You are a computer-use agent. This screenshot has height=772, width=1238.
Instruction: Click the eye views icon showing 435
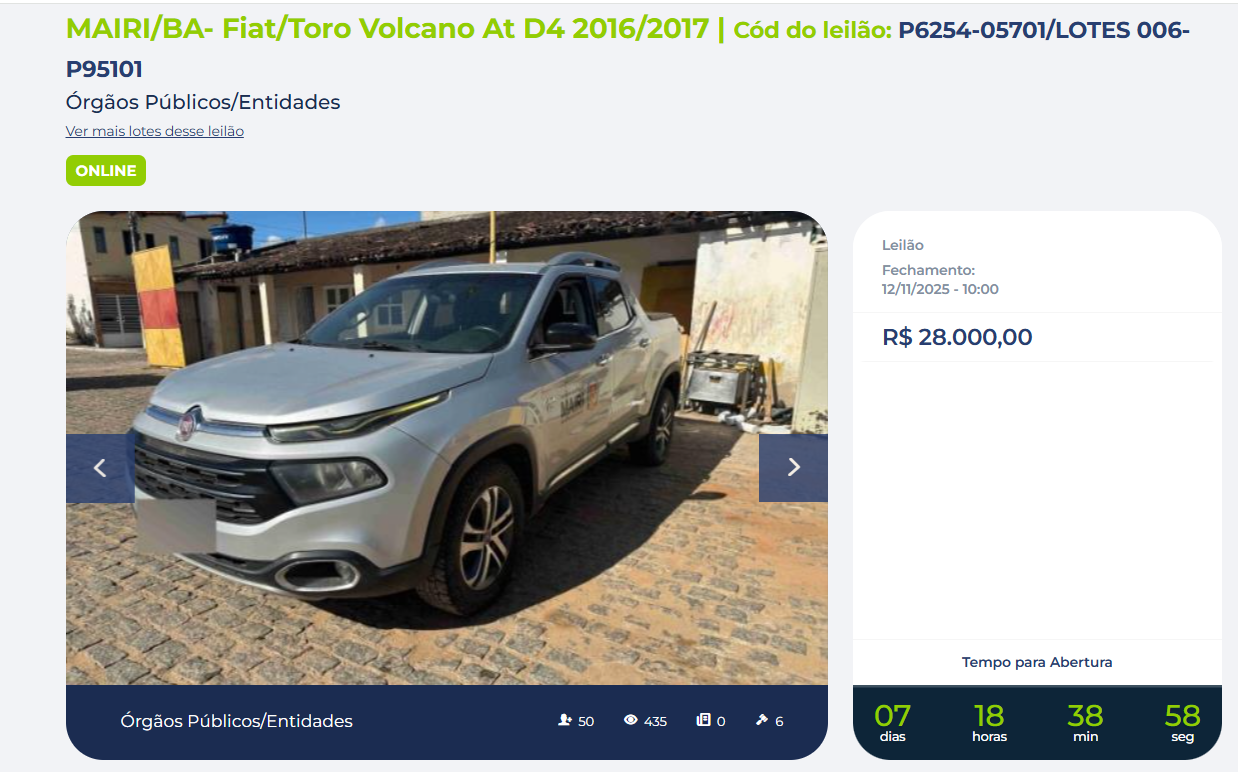tap(630, 720)
